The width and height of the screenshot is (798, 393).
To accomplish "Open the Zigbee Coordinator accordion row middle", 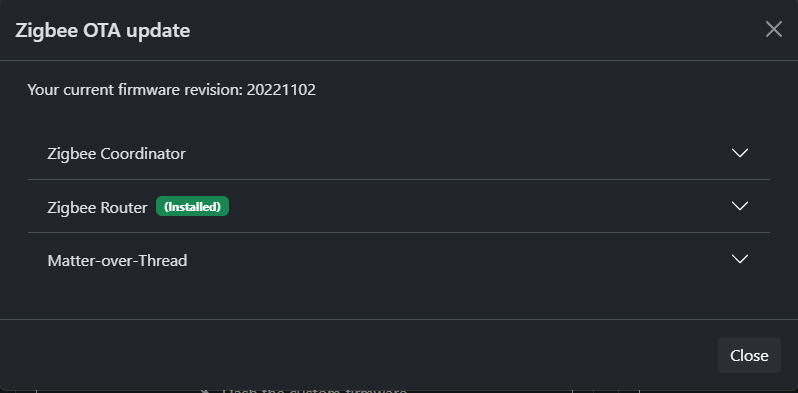I will click(399, 153).
